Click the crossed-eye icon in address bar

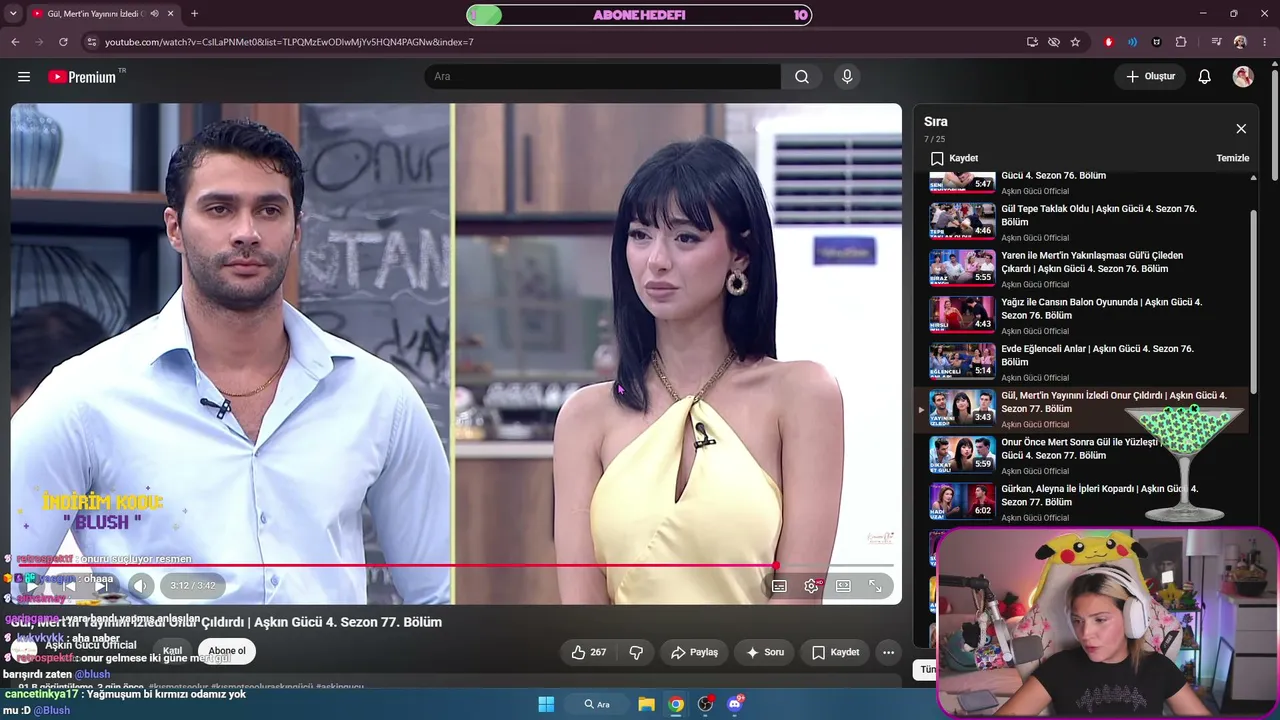(x=1054, y=42)
